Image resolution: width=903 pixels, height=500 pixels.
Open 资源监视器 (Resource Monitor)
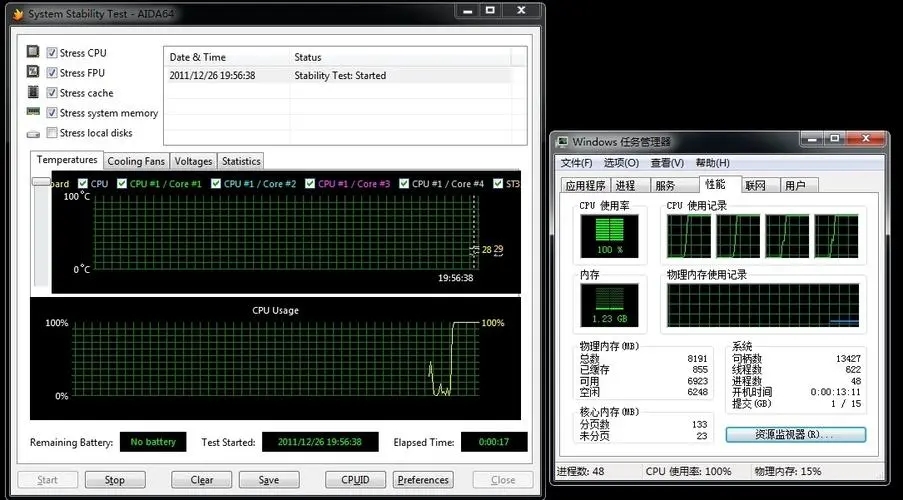pos(795,435)
